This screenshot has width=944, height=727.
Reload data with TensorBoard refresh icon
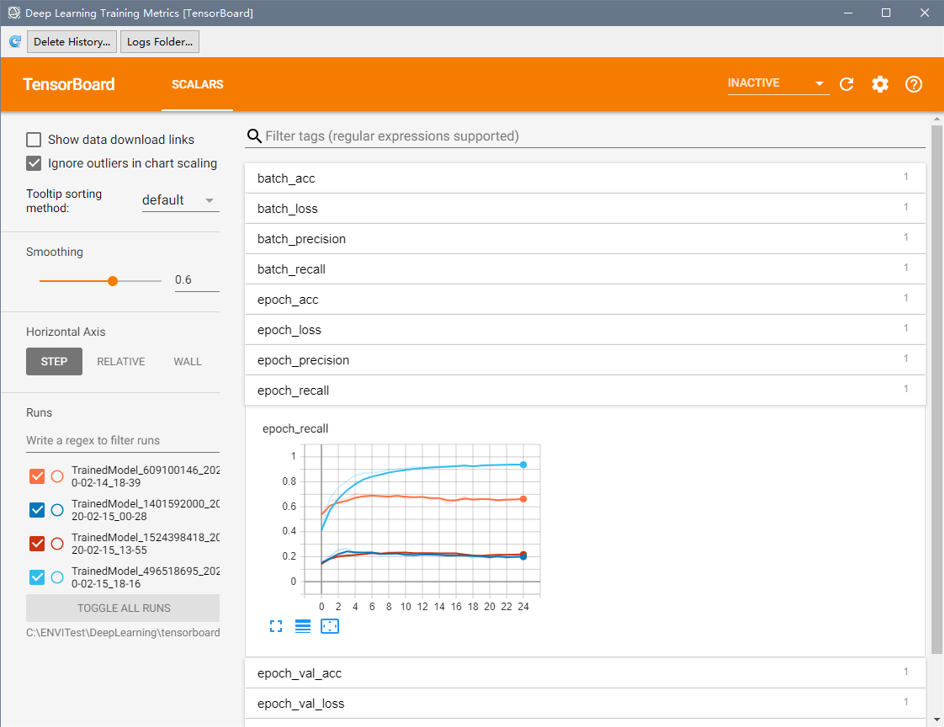coord(846,84)
